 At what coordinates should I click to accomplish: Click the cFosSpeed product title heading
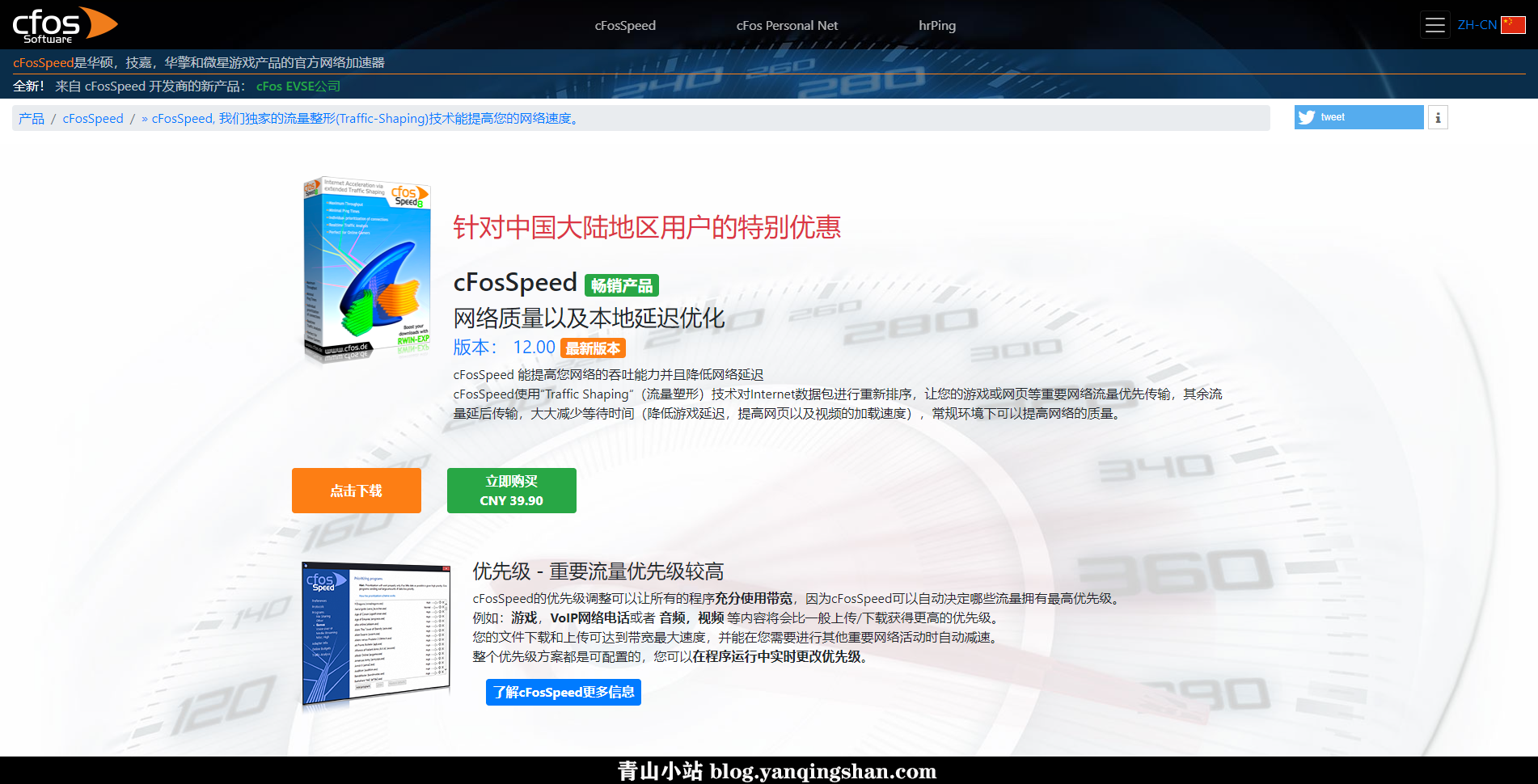515,282
